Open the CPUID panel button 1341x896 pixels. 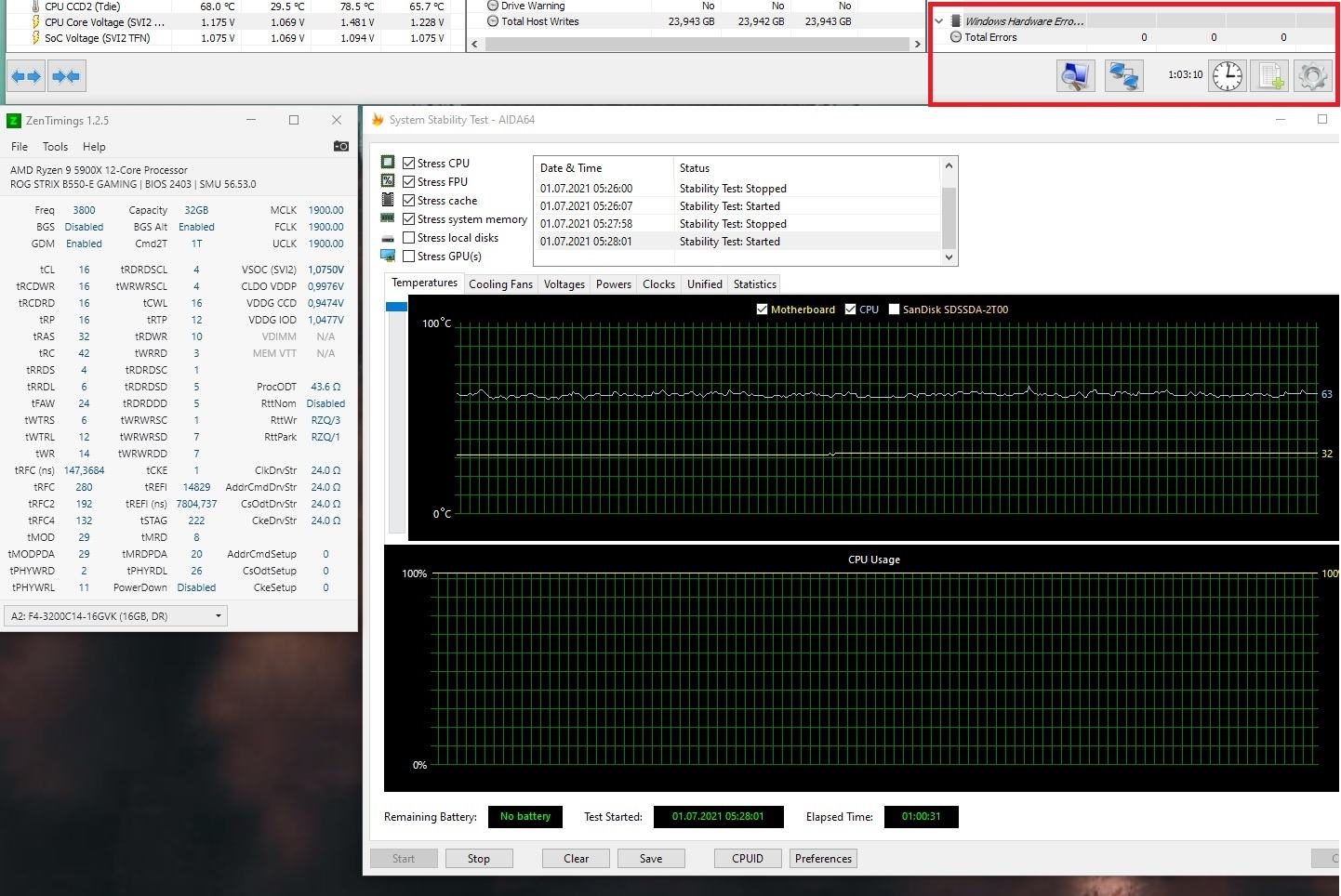point(748,859)
